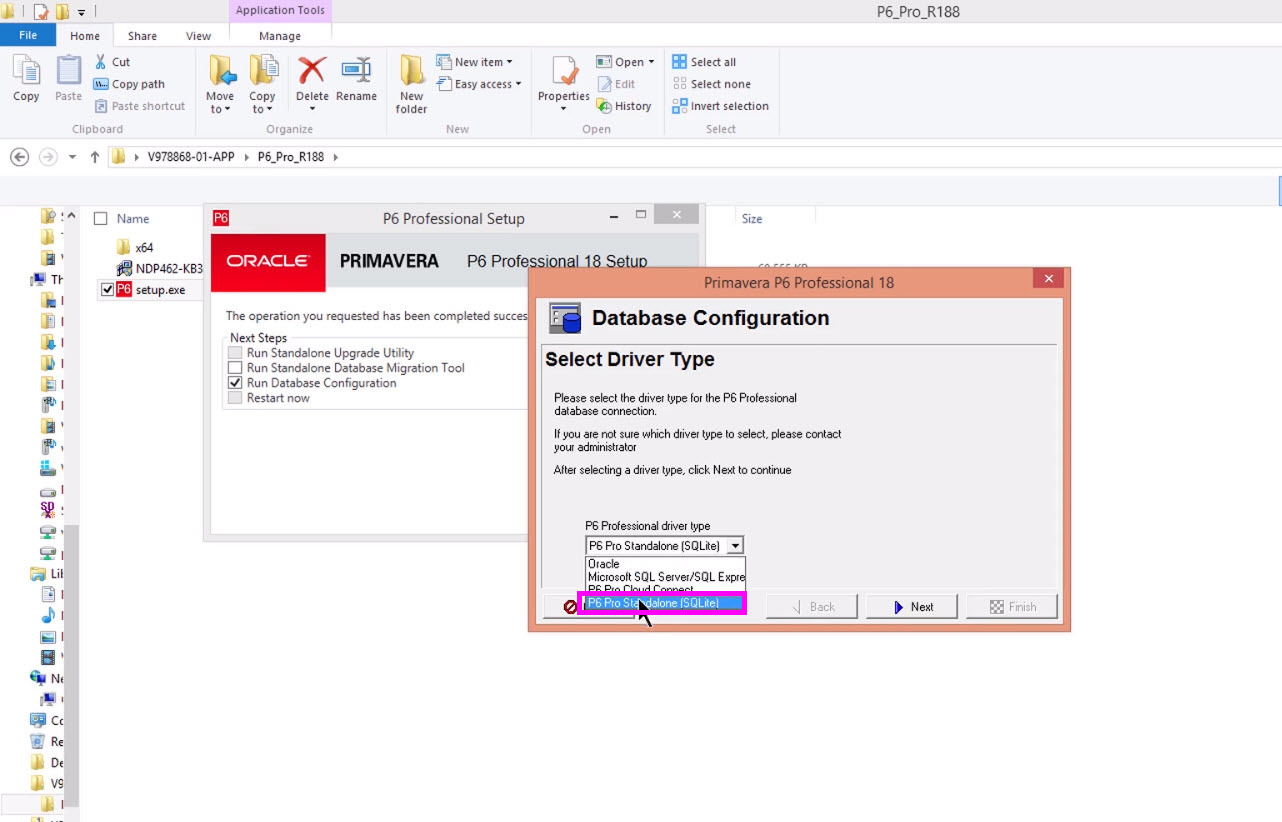Click the Application Tools tab header
Viewport: 1282px width, 822px height.
coord(280,11)
